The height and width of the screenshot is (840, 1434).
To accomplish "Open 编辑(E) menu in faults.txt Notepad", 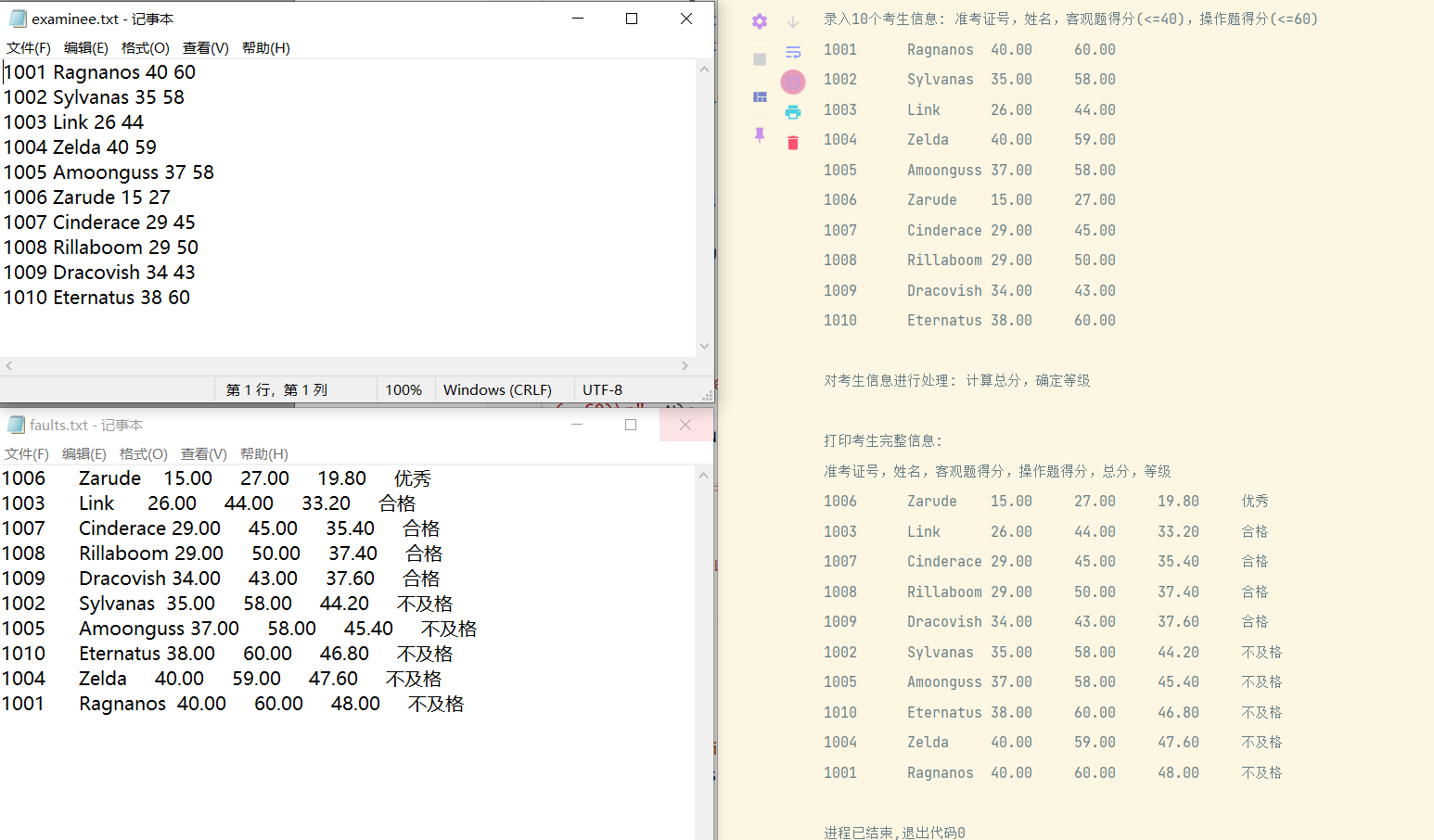I will coord(84,453).
